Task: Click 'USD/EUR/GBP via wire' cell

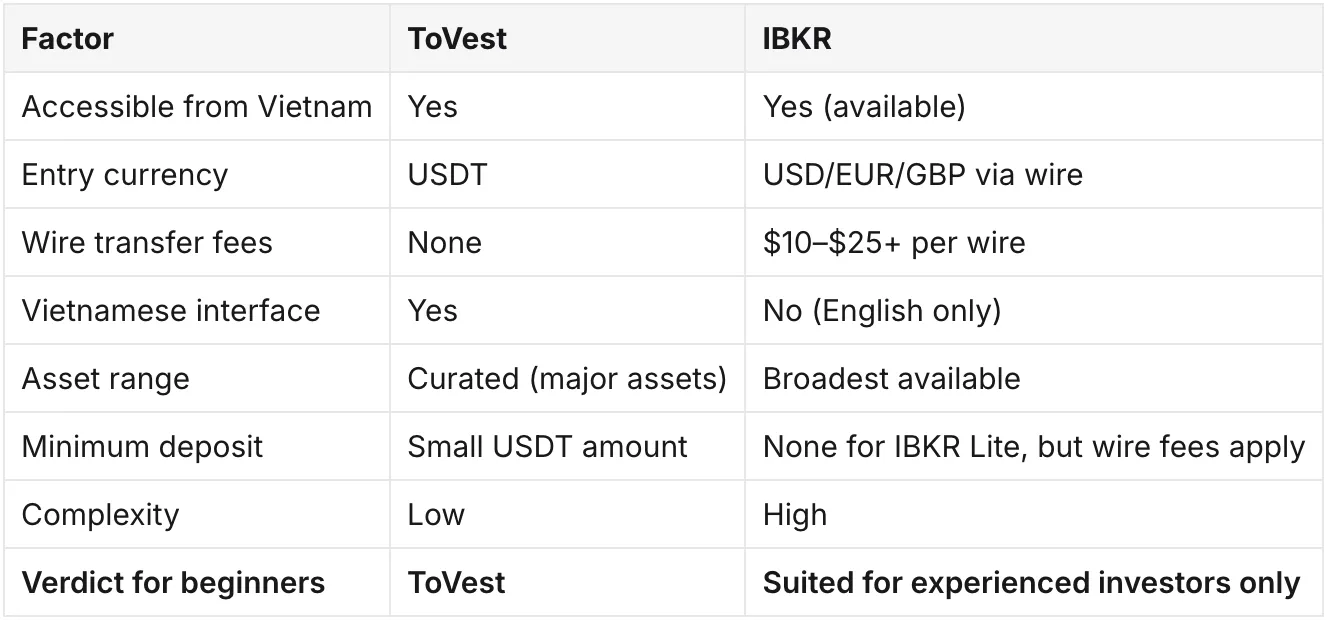Action: coord(923,175)
